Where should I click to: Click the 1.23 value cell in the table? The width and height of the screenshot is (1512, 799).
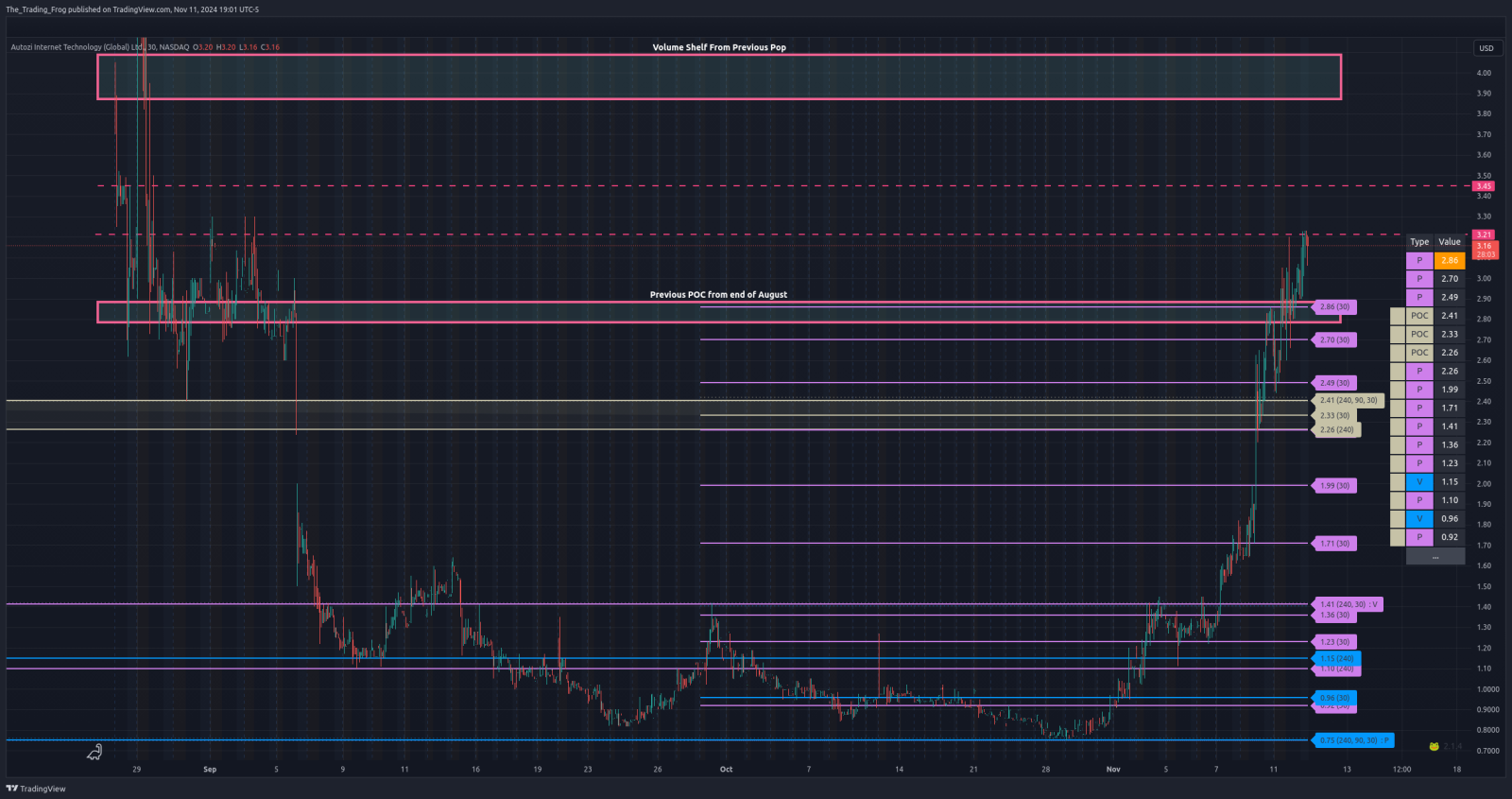[x=1450, y=463]
